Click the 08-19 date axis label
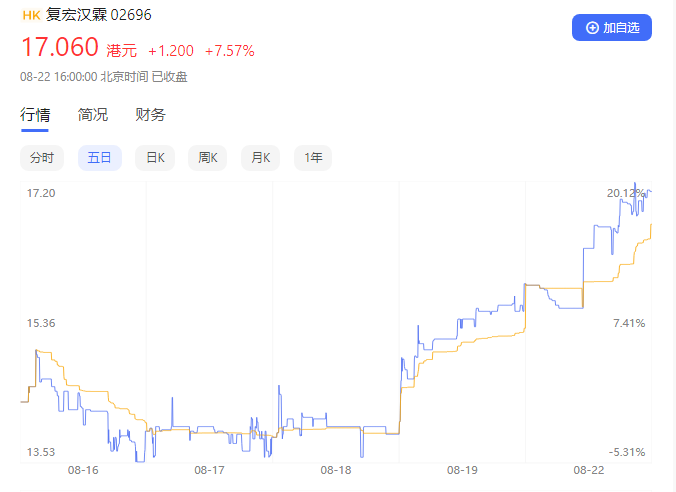 tap(462, 470)
